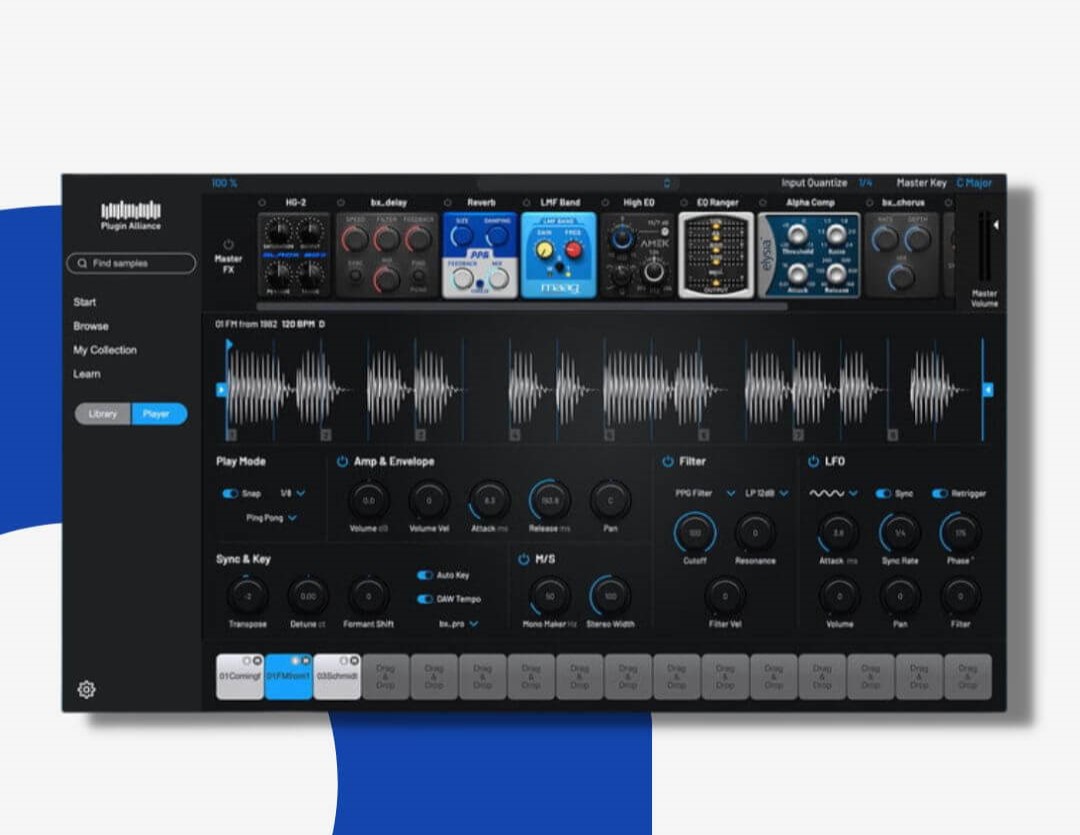Switch to the Library tab
Viewport: 1080px width, 835px height.
click(x=103, y=414)
